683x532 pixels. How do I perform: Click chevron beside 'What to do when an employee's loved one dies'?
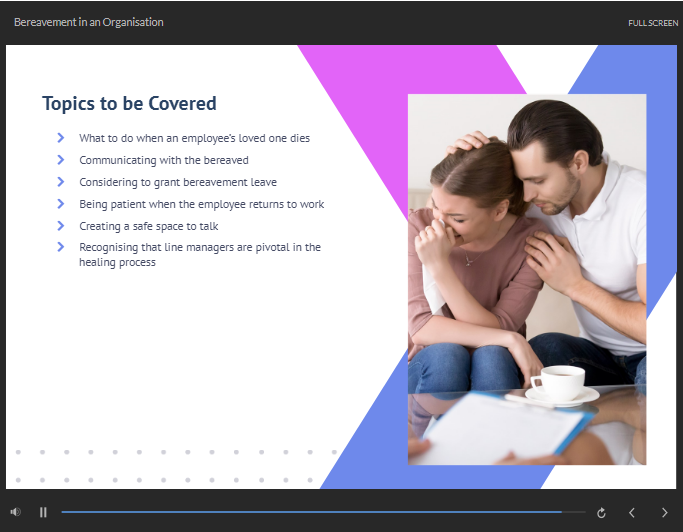(61, 138)
